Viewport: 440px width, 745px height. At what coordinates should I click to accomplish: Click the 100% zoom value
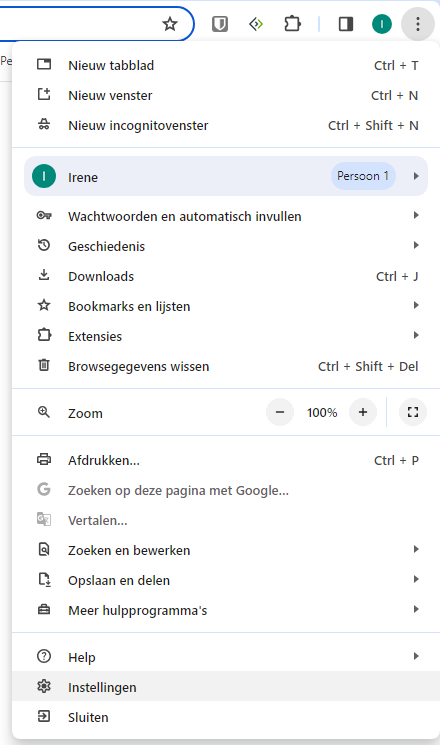click(x=322, y=412)
